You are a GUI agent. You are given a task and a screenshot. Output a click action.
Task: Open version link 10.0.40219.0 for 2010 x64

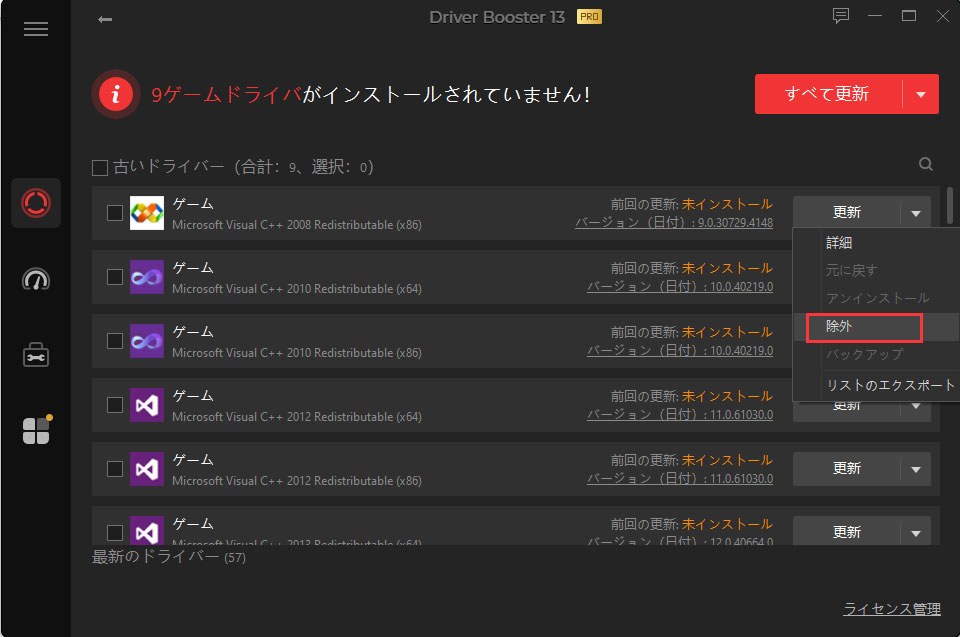pos(680,287)
